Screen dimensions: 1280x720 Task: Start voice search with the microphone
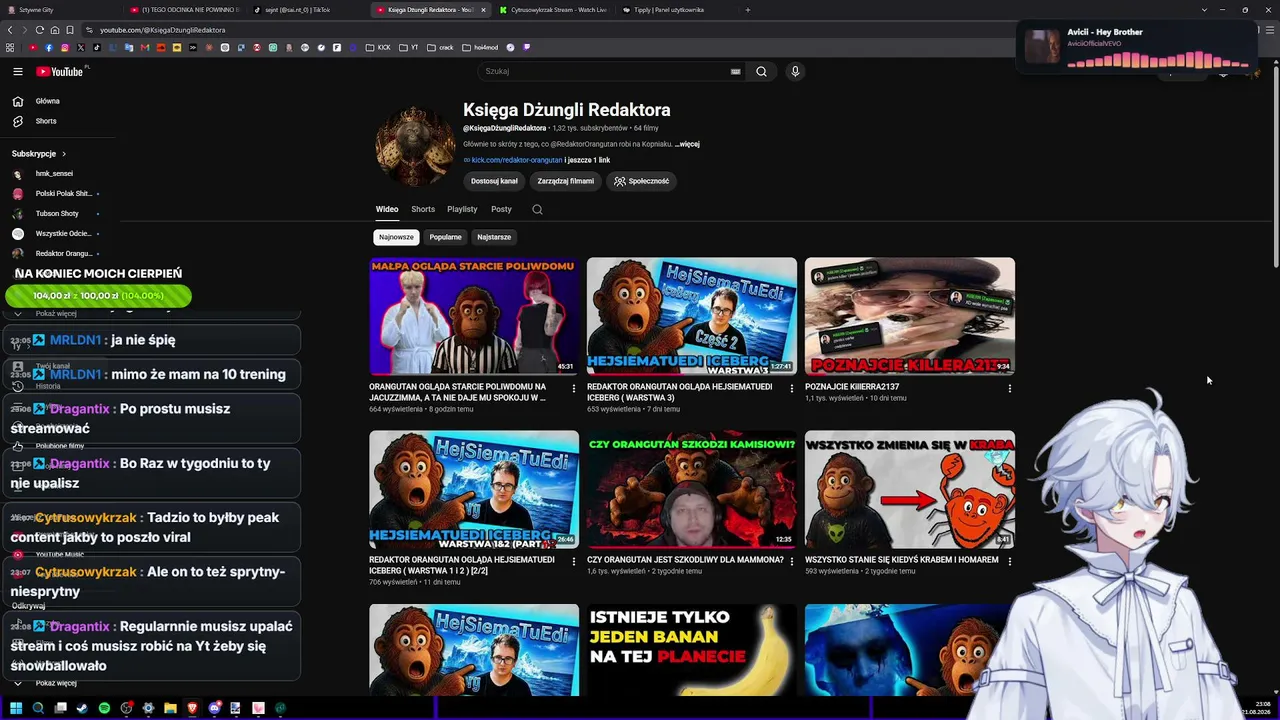point(795,71)
